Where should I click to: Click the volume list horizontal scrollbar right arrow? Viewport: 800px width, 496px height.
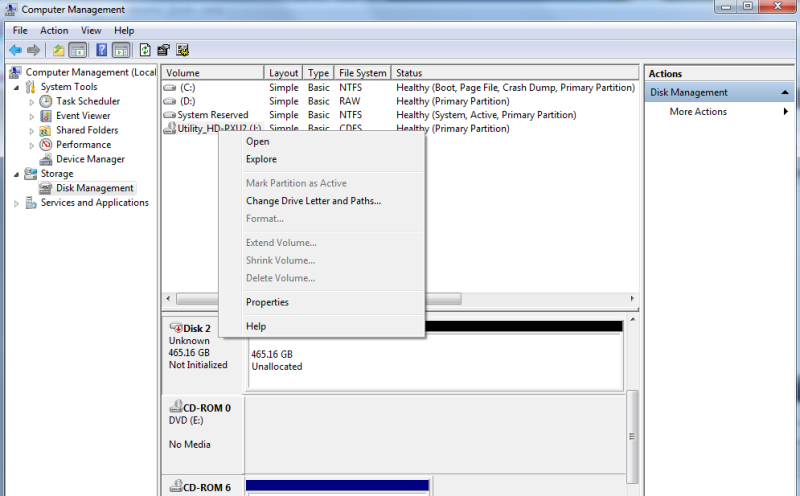pos(632,299)
